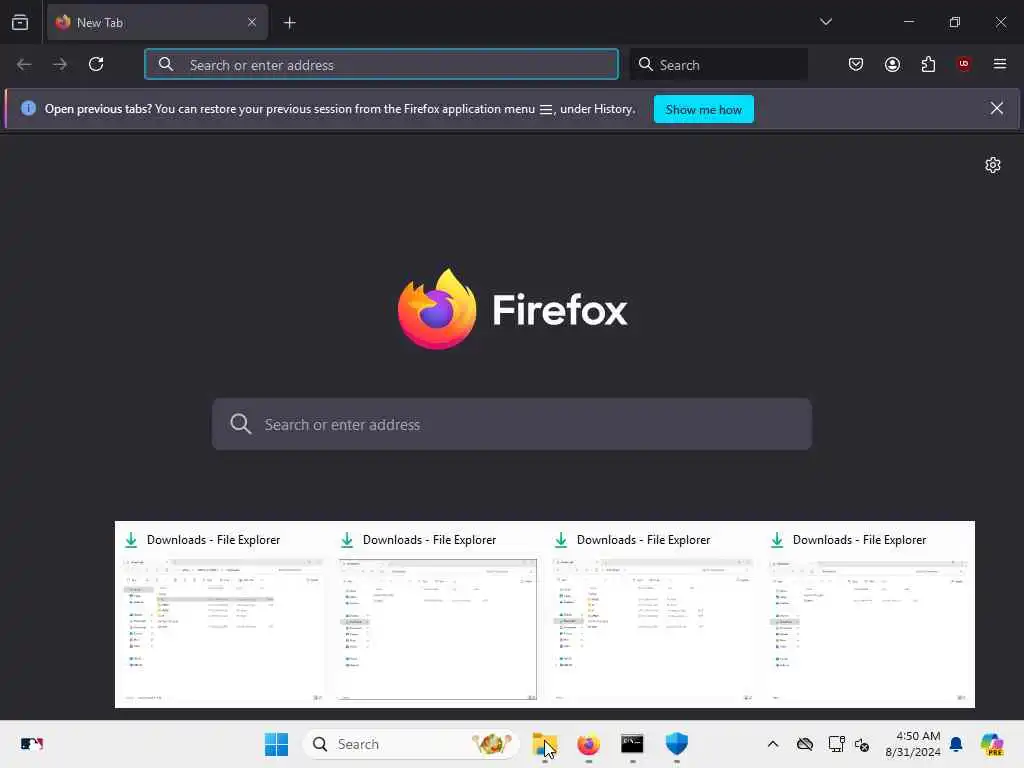Open the terminal taskbar icon
The width and height of the screenshot is (1024, 768).
632,744
